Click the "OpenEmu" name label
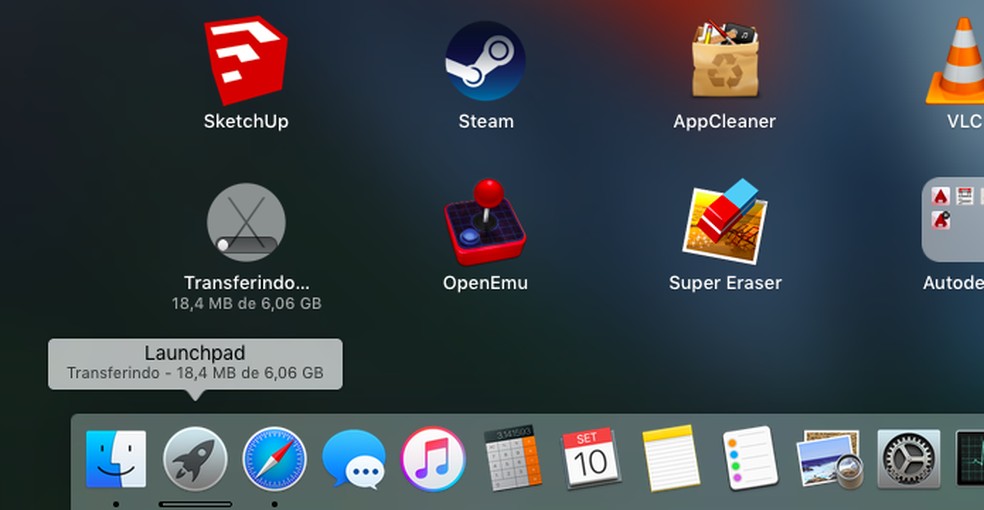The height and width of the screenshot is (510, 984). click(485, 283)
